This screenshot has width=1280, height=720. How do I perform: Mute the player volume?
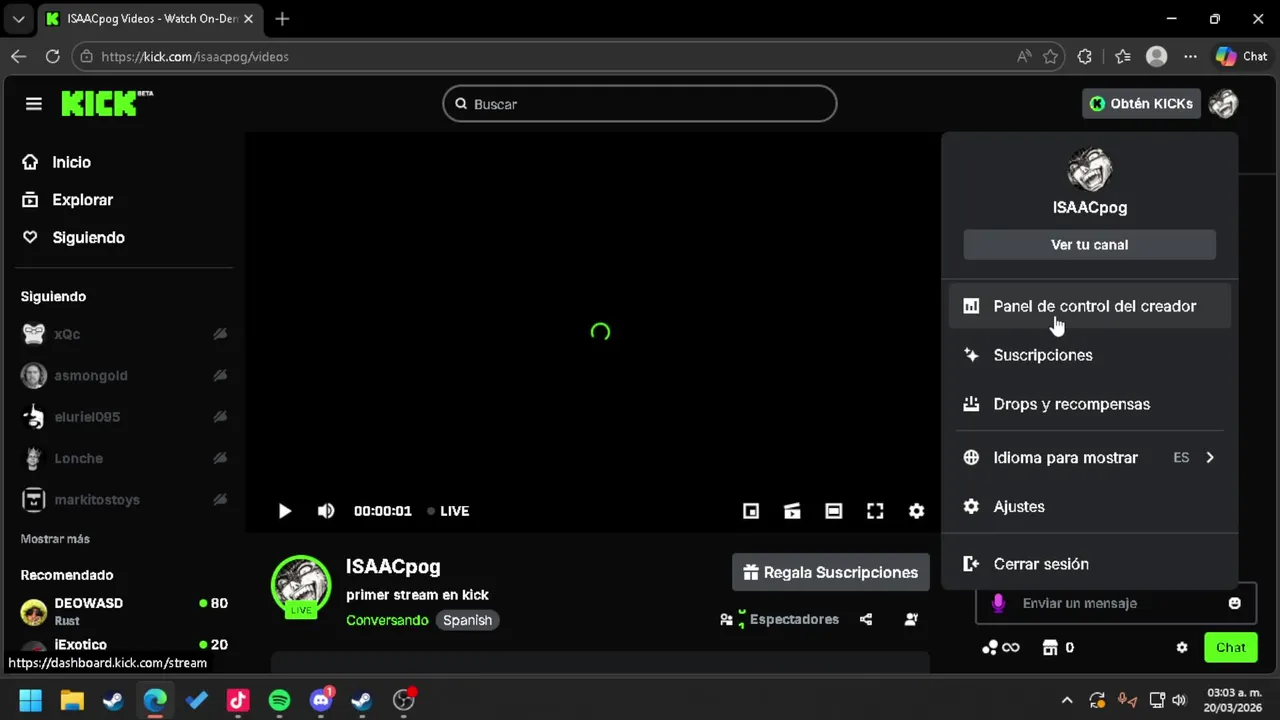[326, 511]
